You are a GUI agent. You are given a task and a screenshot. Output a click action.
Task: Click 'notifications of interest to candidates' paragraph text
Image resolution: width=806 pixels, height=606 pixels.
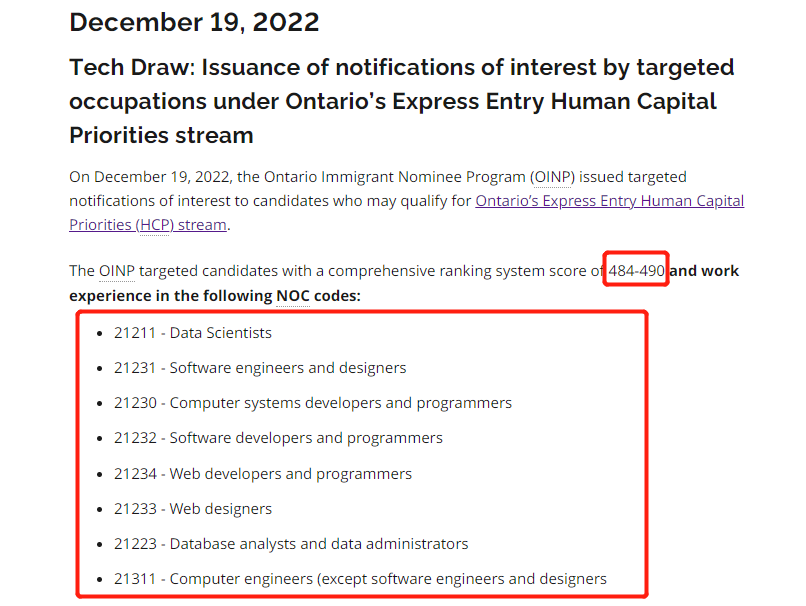pos(200,201)
